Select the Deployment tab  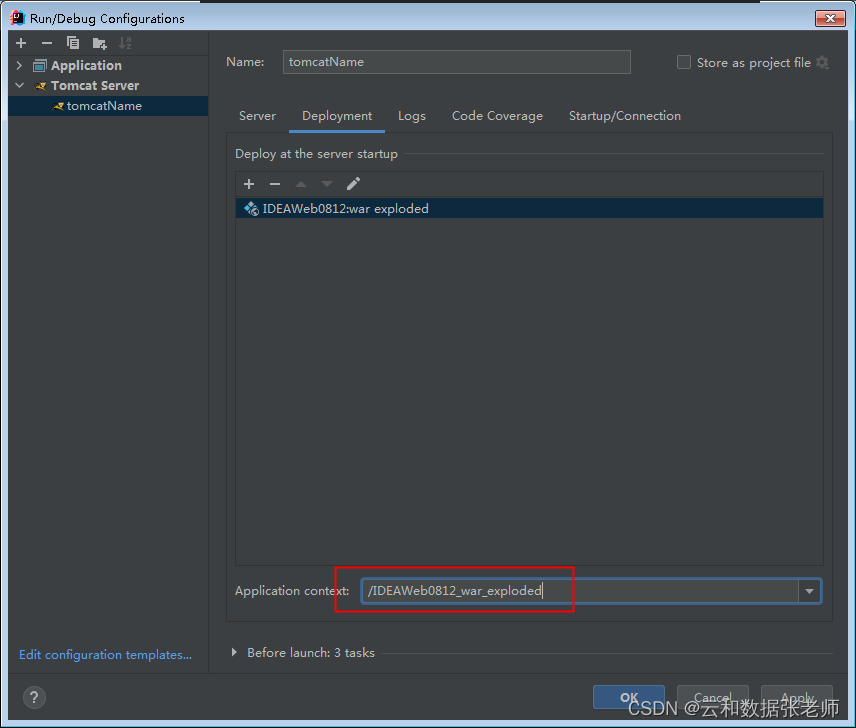pos(337,116)
